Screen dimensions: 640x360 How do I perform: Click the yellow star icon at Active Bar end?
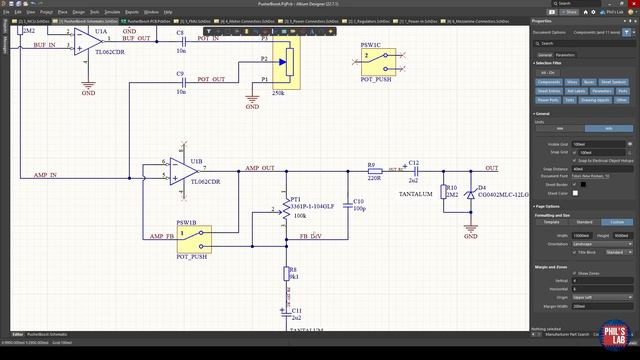pos(331,31)
